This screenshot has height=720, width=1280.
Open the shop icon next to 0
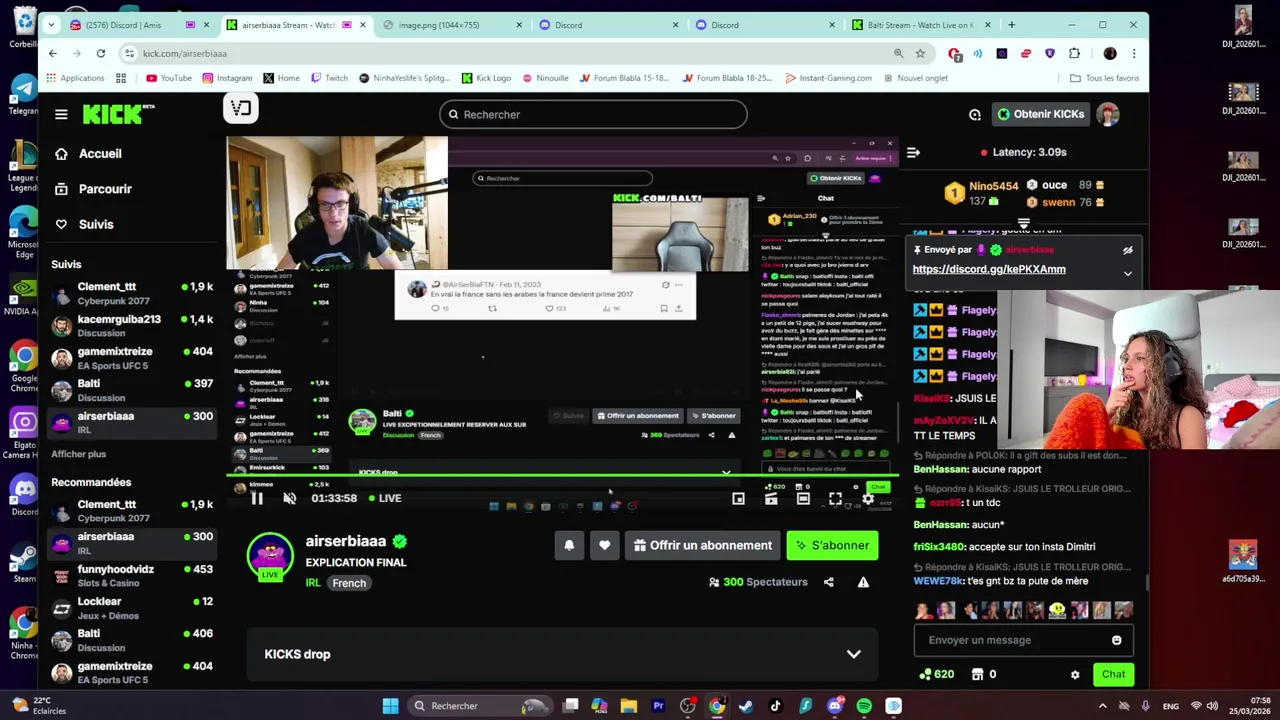978,674
